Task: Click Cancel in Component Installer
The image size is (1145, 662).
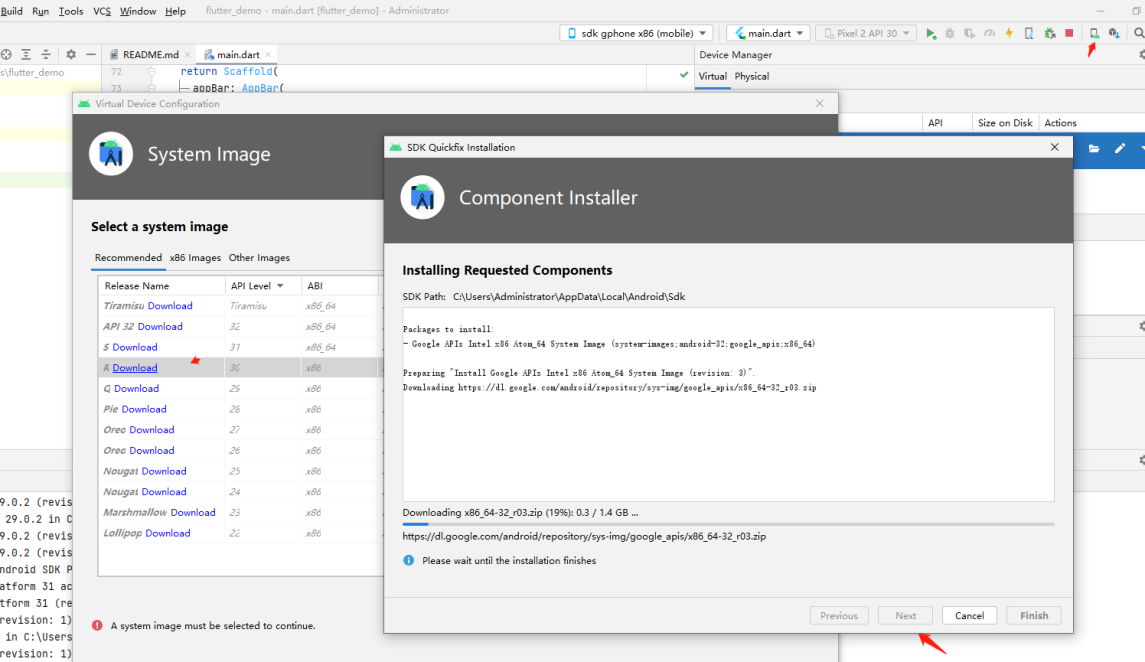Action: [969, 615]
